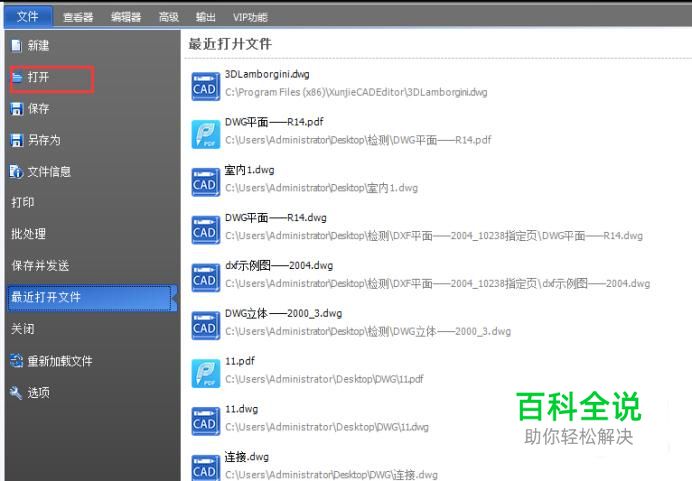The width and height of the screenshot is (692, 481).
Task: Click the 文件信息 info icon
Action: (16, 172)
